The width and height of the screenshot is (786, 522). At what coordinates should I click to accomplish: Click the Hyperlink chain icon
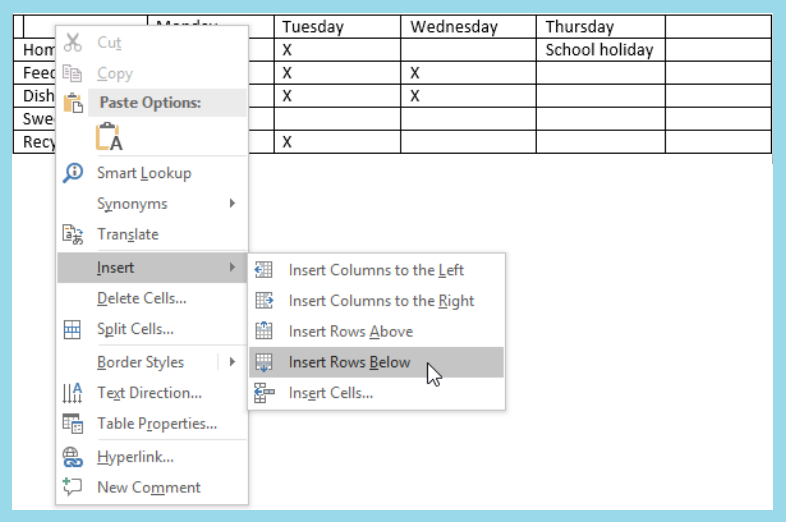click(72, 457)
